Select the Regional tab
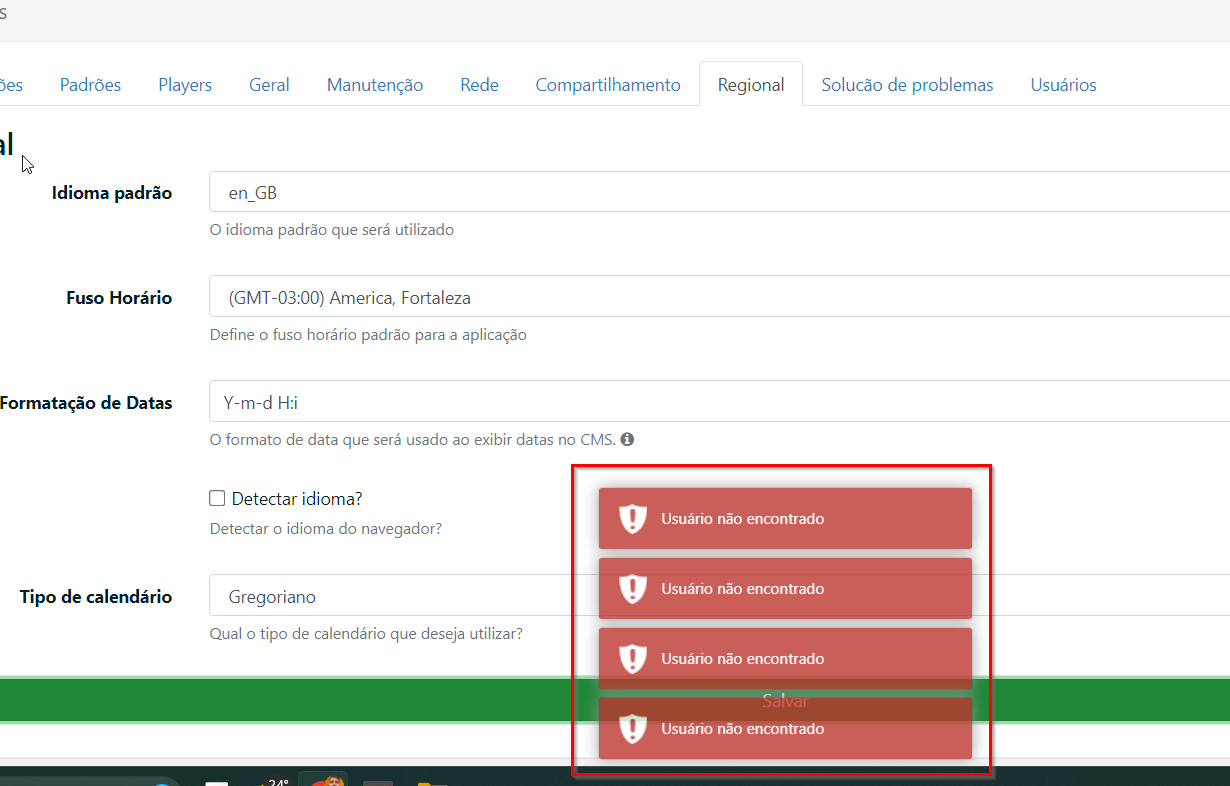The image size is (1230, 786). pos(751,85)
